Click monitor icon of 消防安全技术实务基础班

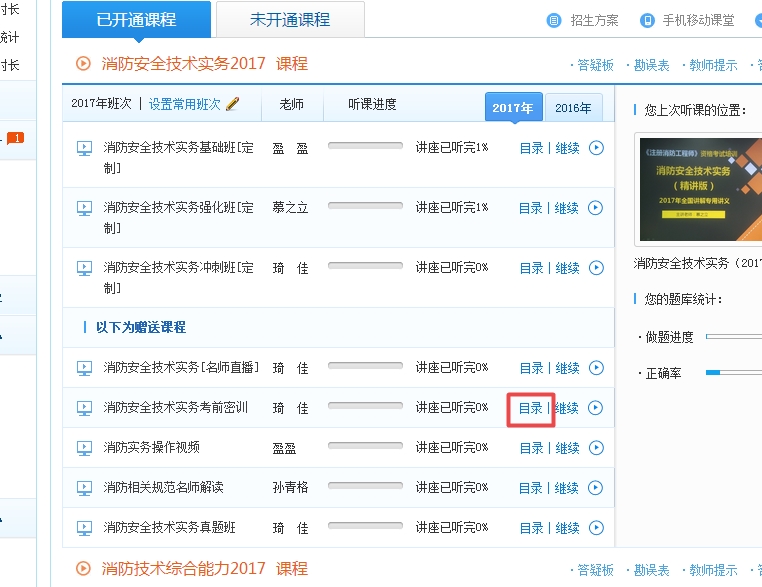pos(84,148)
